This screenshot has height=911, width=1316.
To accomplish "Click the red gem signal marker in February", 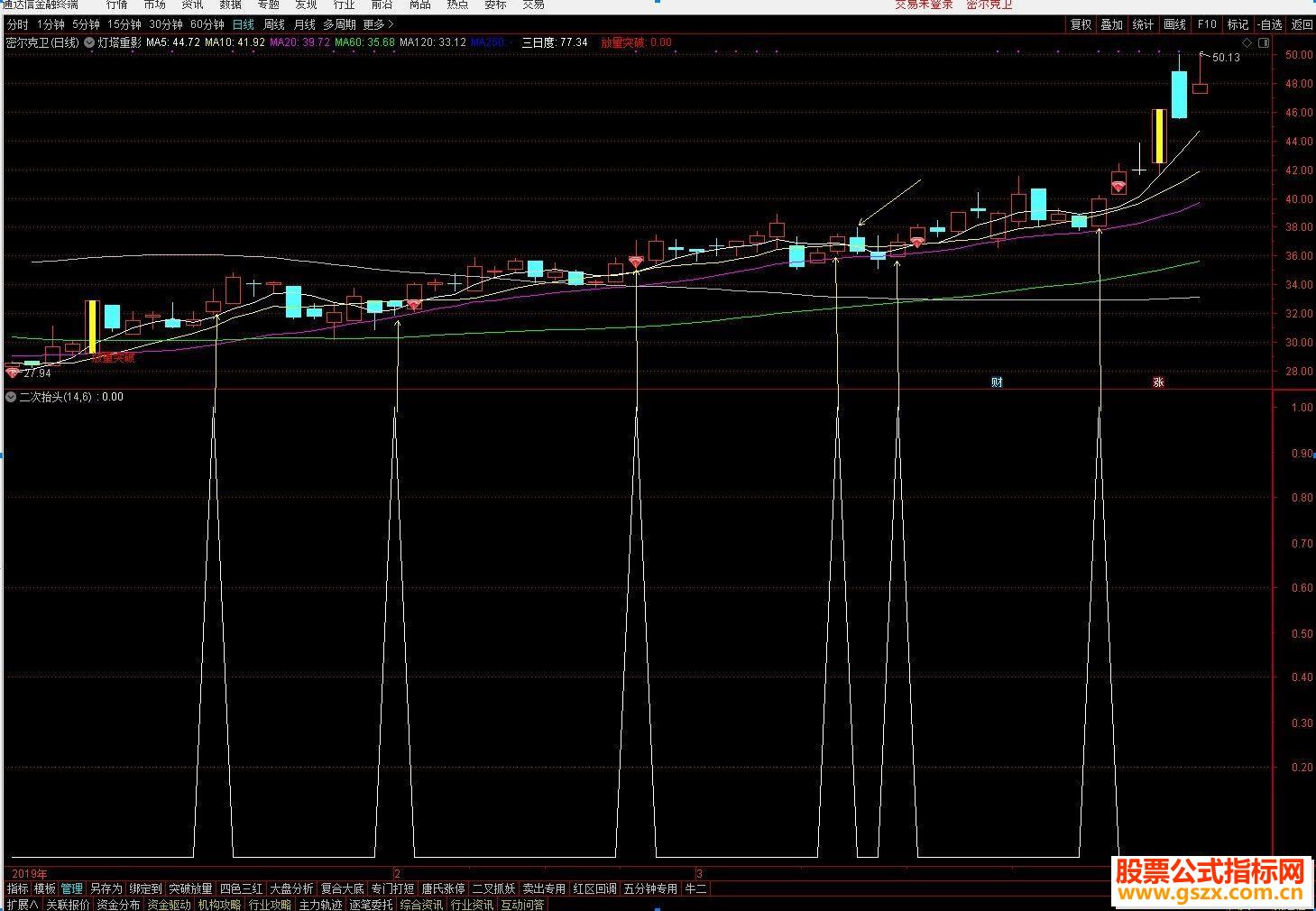I will tap(413, 305).
